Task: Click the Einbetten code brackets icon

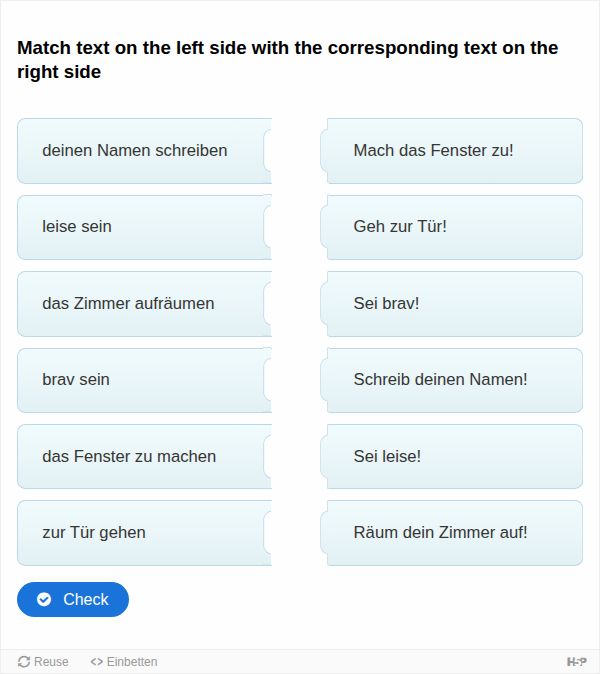Action: pos(97,662)
